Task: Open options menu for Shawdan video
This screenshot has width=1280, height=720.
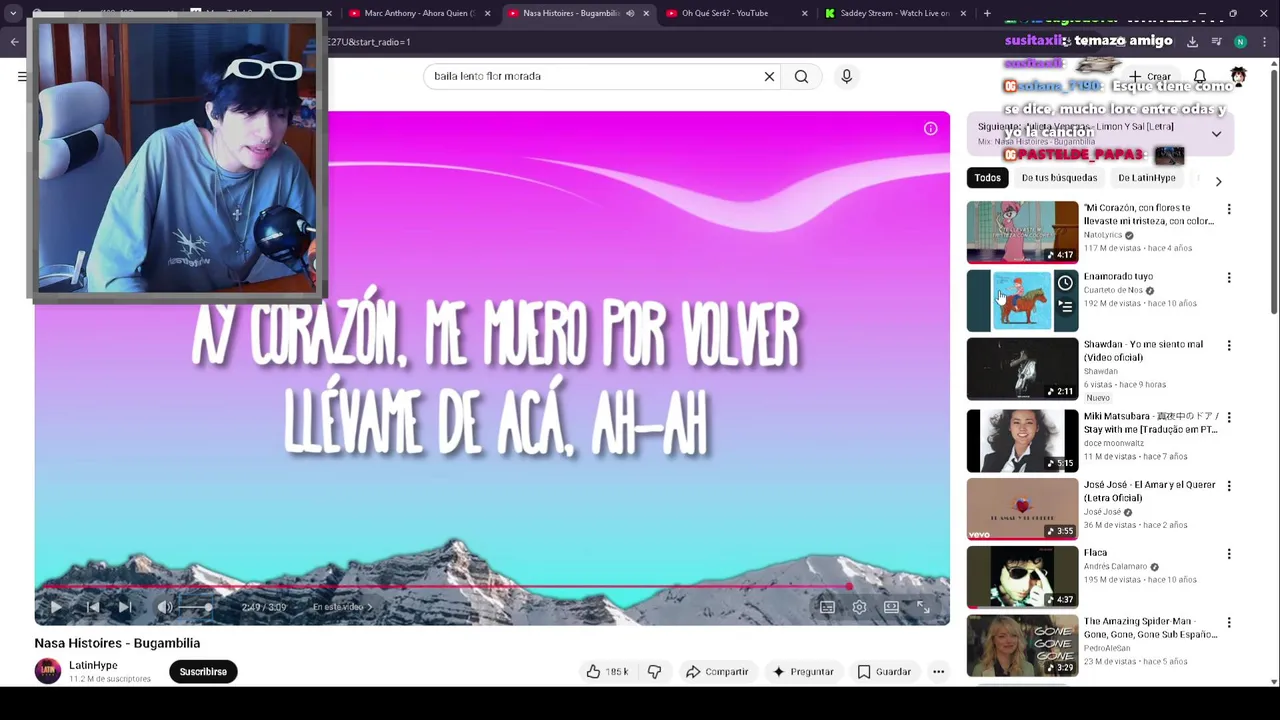Action: 1229,345
